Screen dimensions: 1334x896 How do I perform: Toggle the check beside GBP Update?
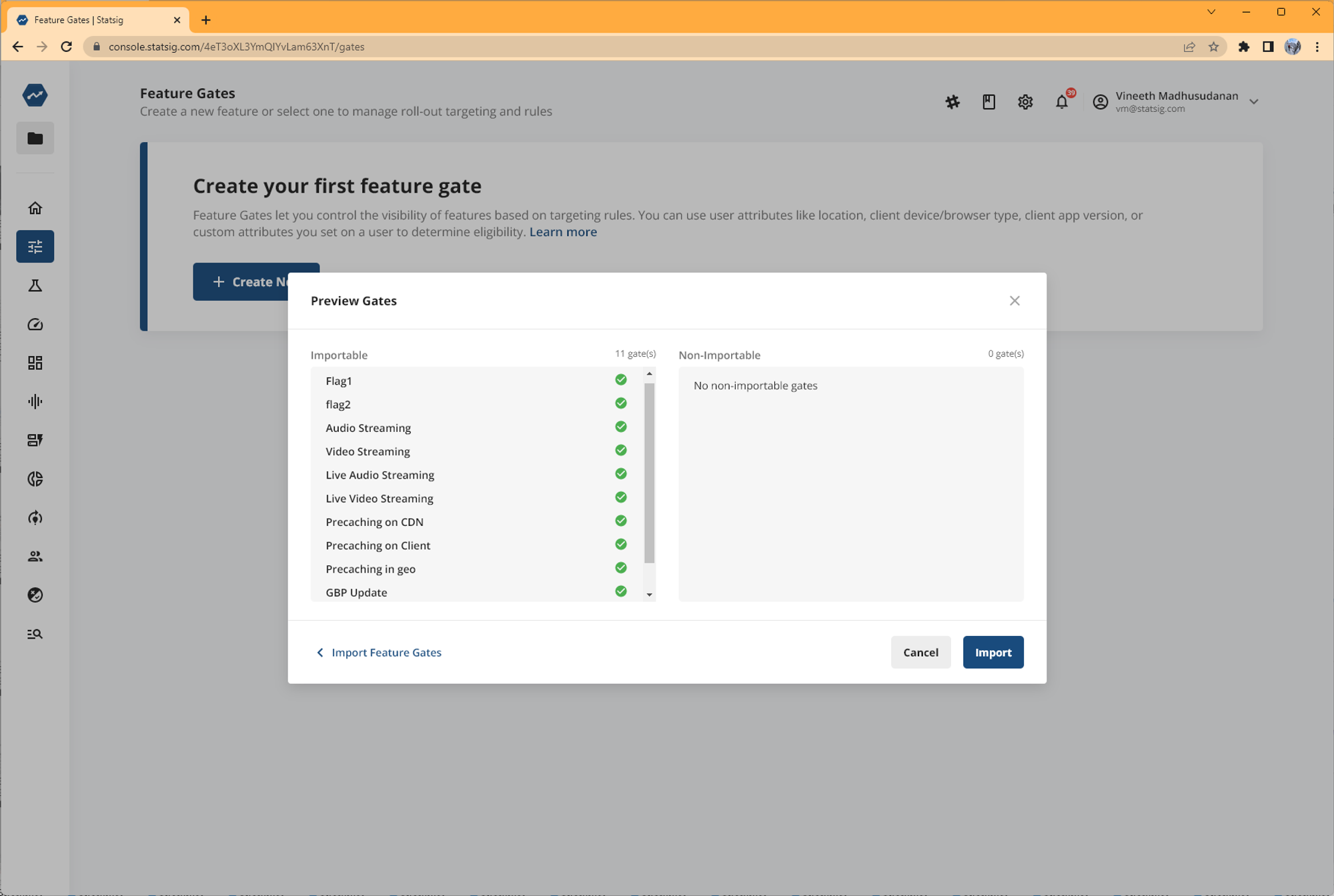[620, 591]
